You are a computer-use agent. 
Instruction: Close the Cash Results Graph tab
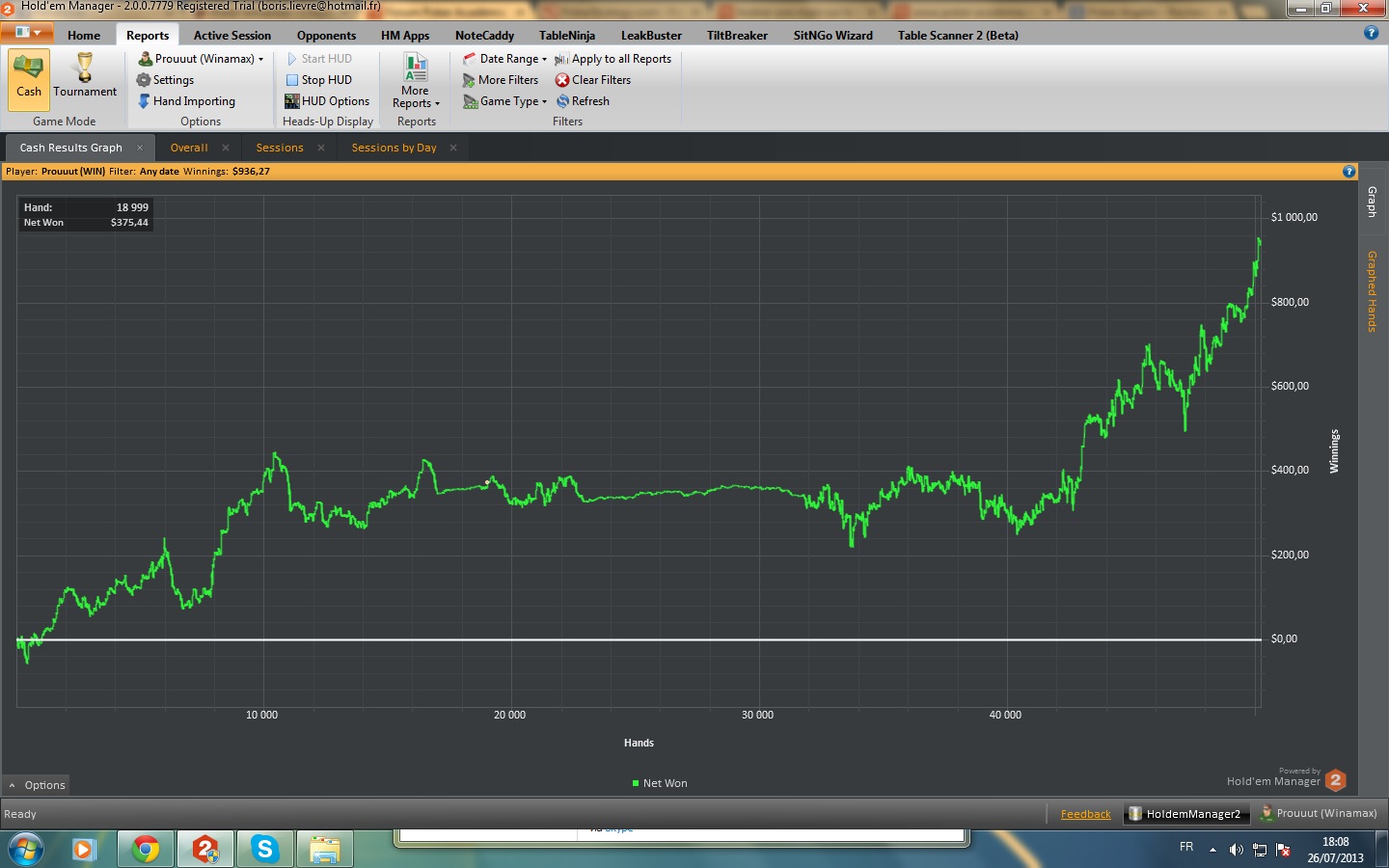140,148
